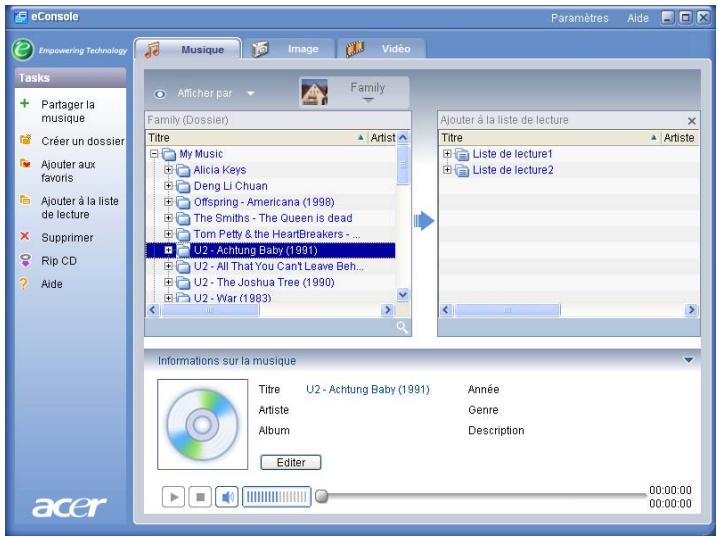Image resolution: width=718 pixels, height=537 pixels.
Task: Switch to the Image tab
Action: (289, 49)
